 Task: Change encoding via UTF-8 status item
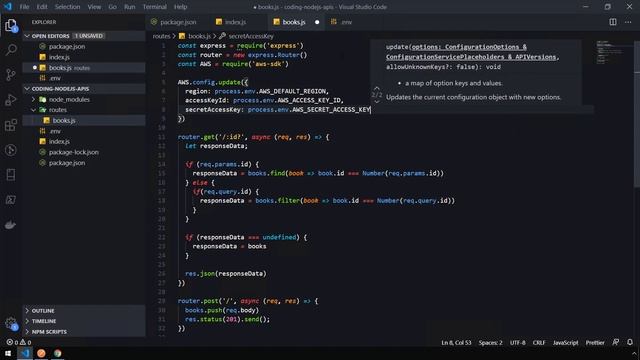click(x=518, y=342)
